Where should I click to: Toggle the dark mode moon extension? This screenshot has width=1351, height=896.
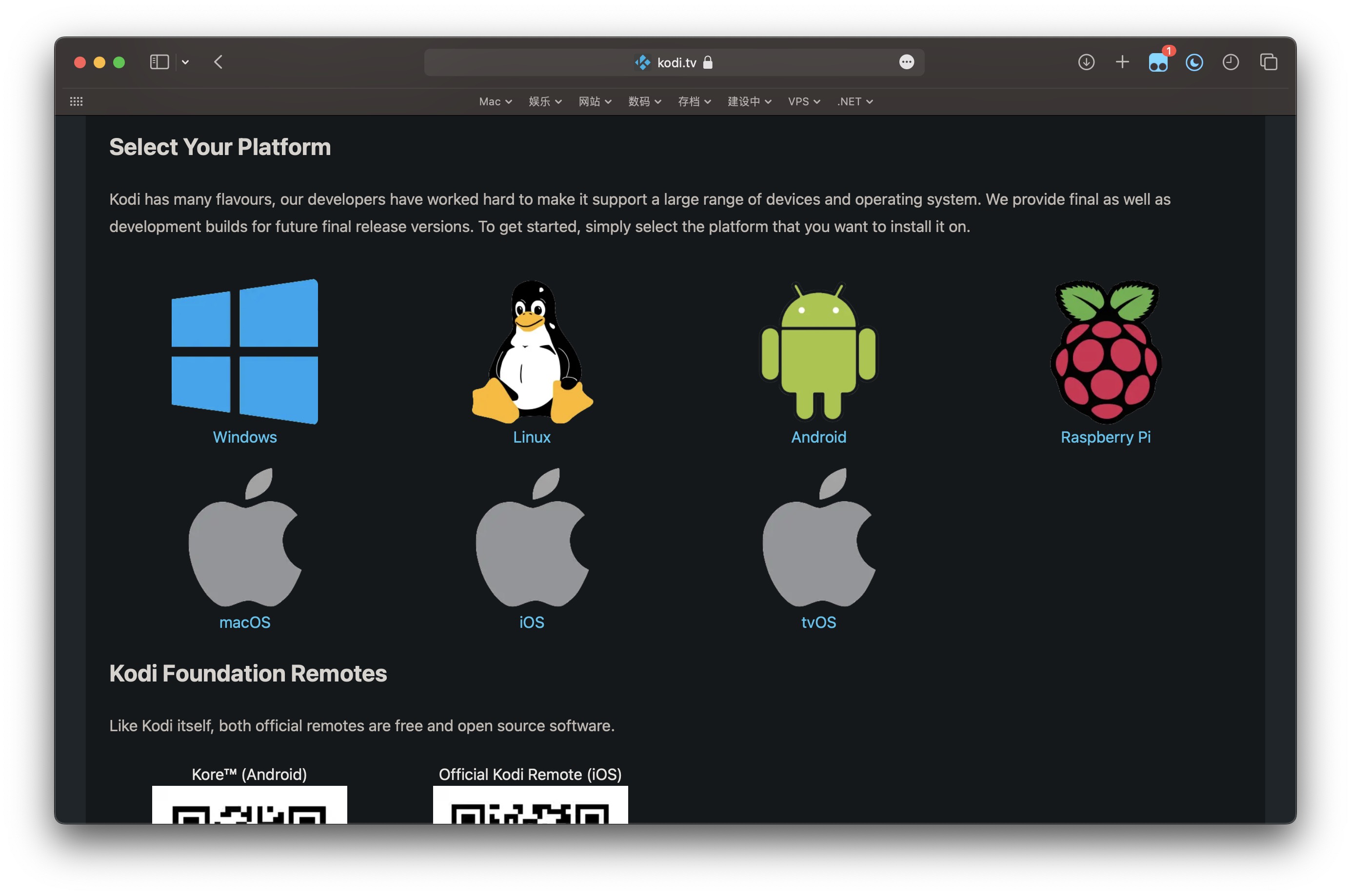click(x=1194, y=62)
